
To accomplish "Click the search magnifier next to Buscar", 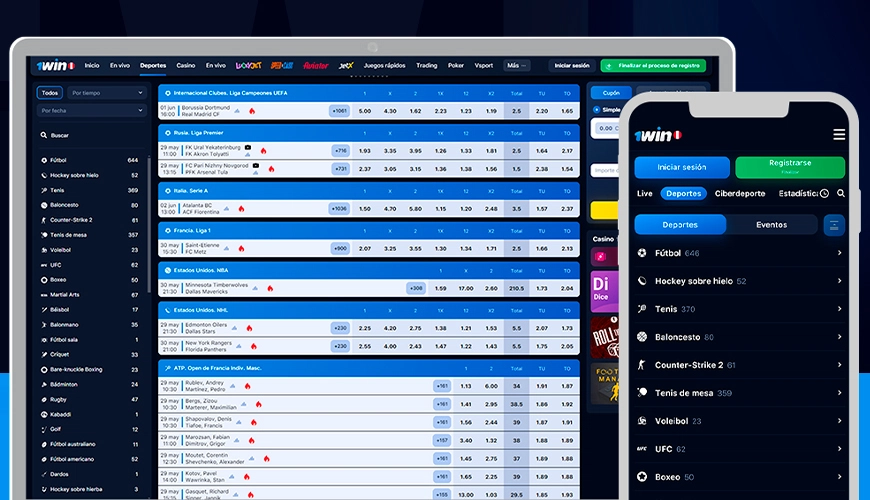I will point(43,135).
